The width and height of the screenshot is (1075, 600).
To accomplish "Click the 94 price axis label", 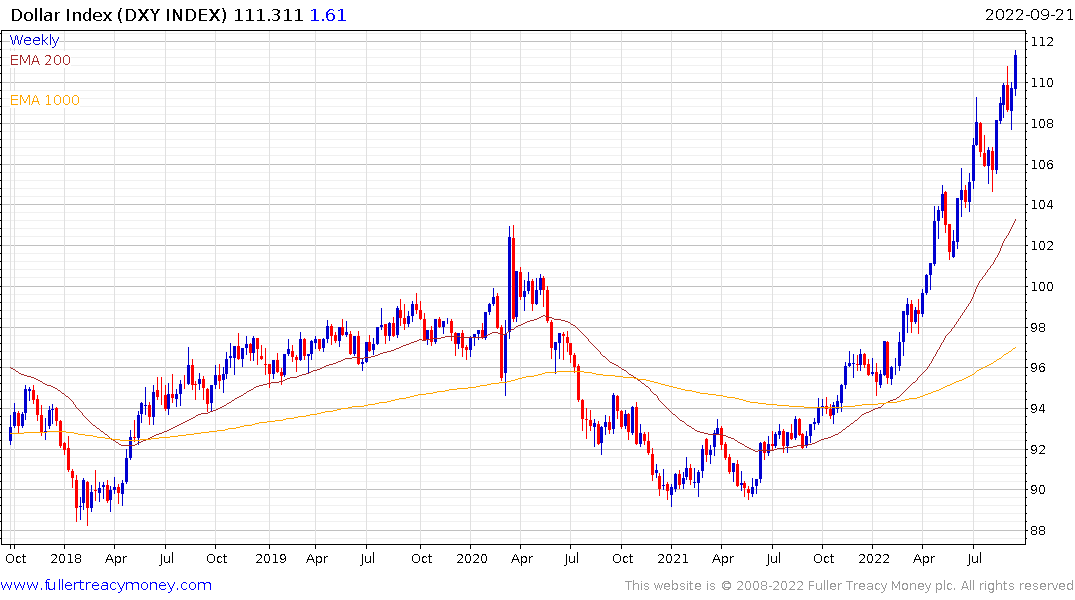I will (x=1038, y=409).
